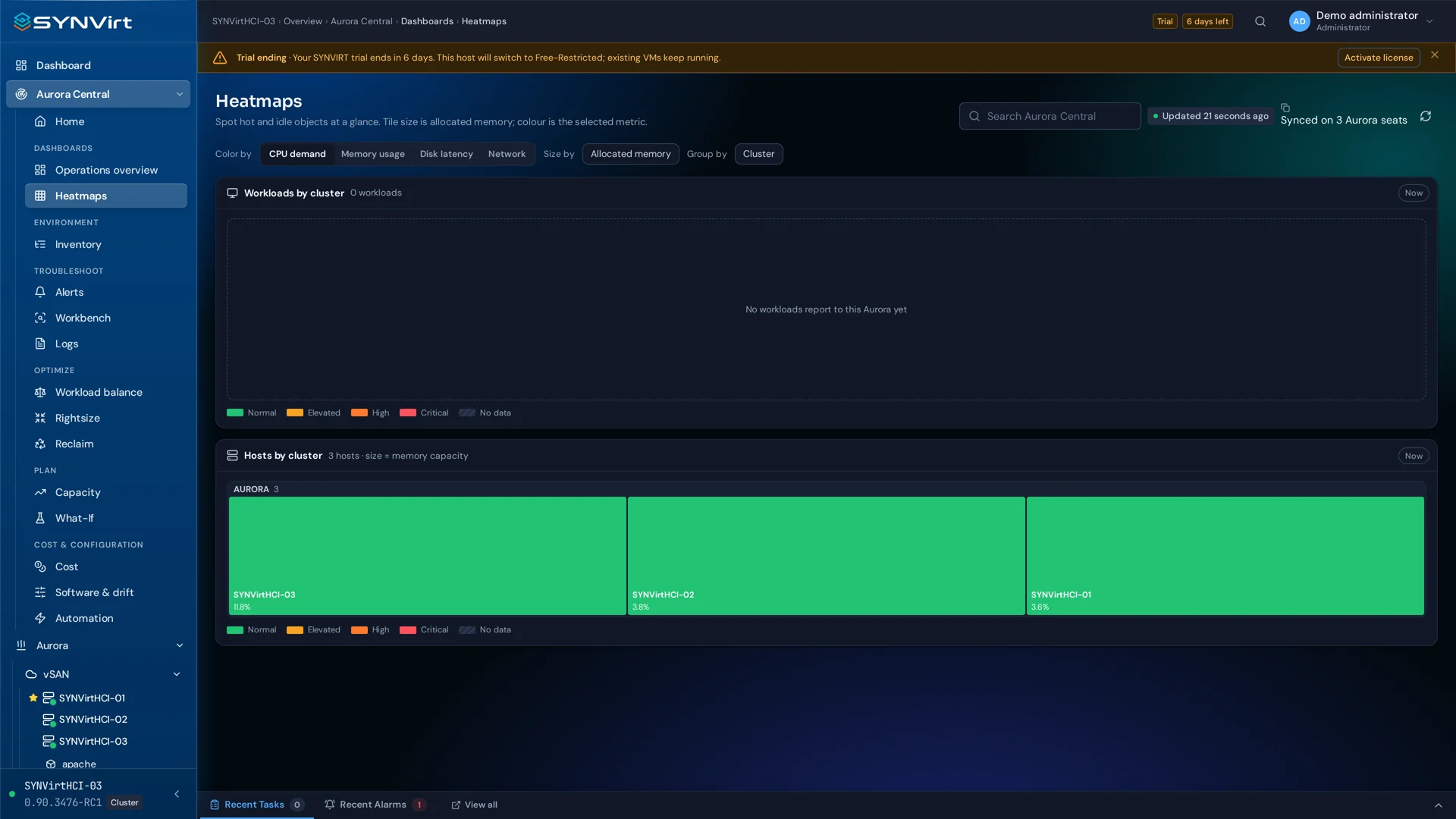Click the Activate license button
Image resolution: width=1456 pixels, height=819 pixels.
[1378, 58]
